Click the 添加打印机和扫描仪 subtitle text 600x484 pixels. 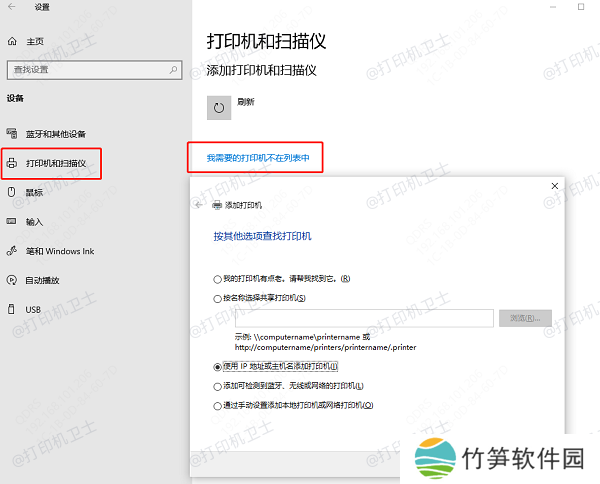[261, 70]
